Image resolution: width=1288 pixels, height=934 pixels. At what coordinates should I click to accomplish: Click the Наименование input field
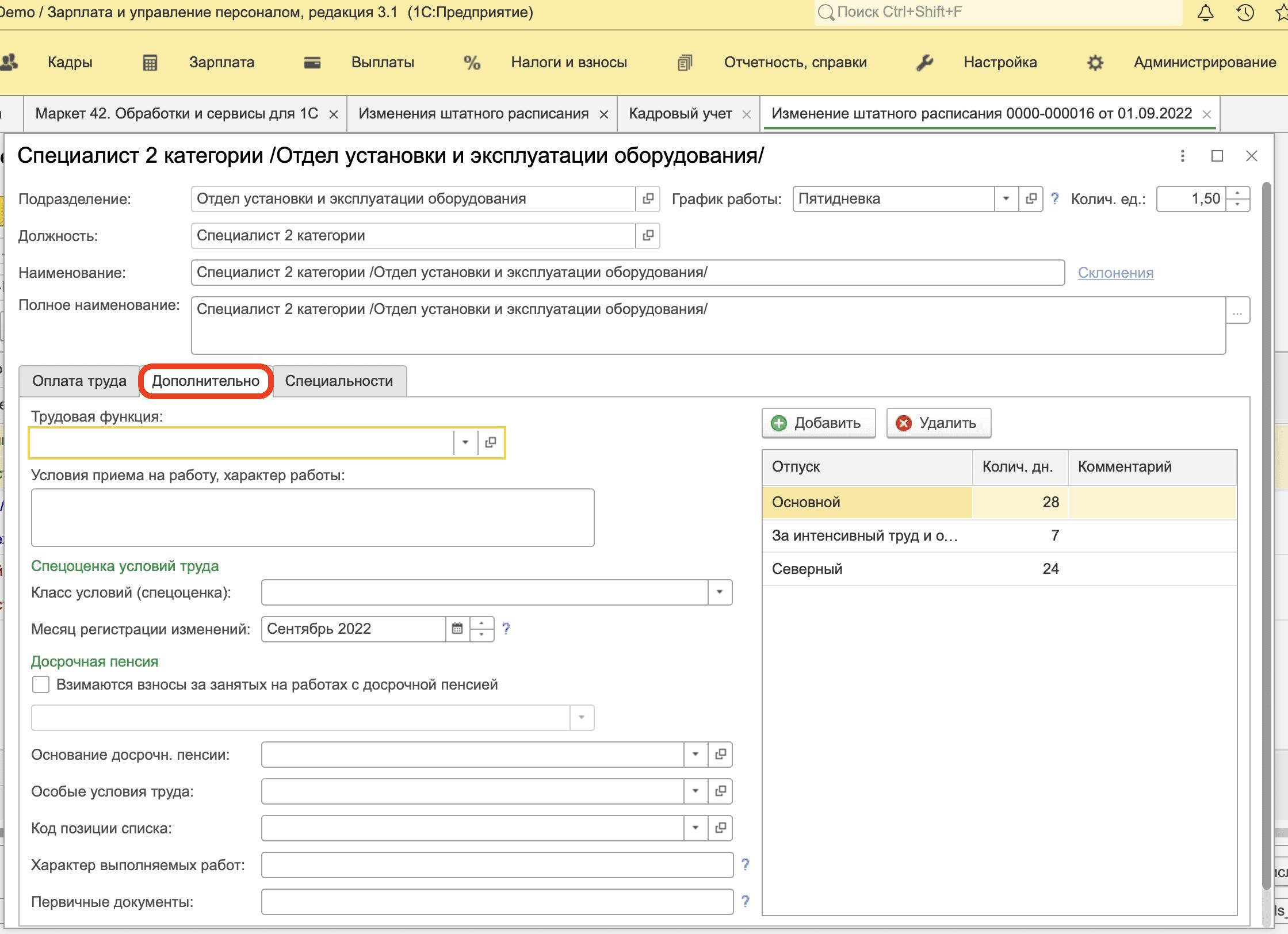pyautogui.click(x=628, y=273)
